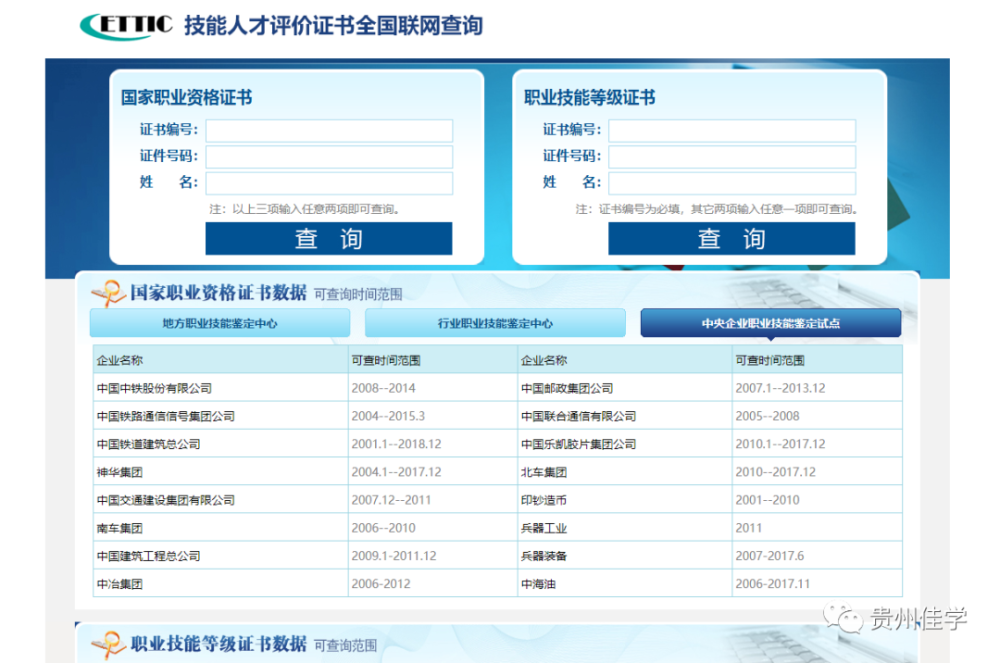1000x663 pixels.
Task: Click date range 2007.1--2013.12
Action: 780,388
